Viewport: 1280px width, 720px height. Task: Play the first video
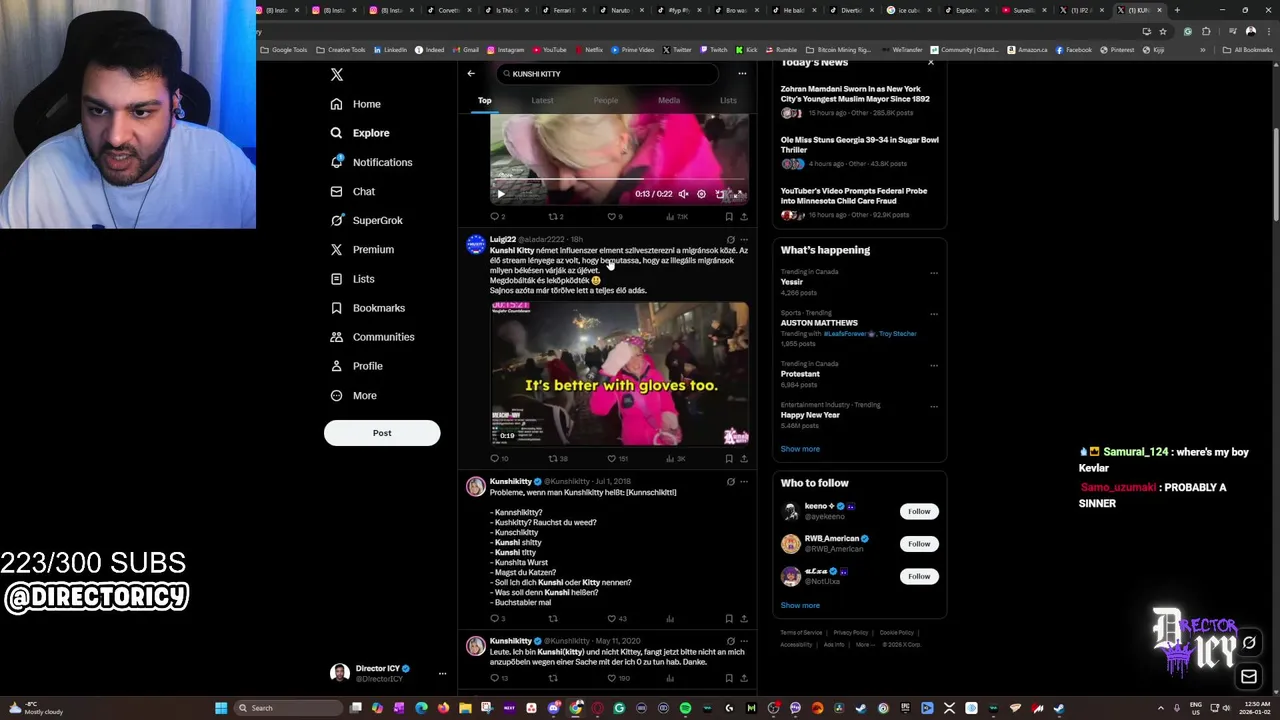pos(501,194)
